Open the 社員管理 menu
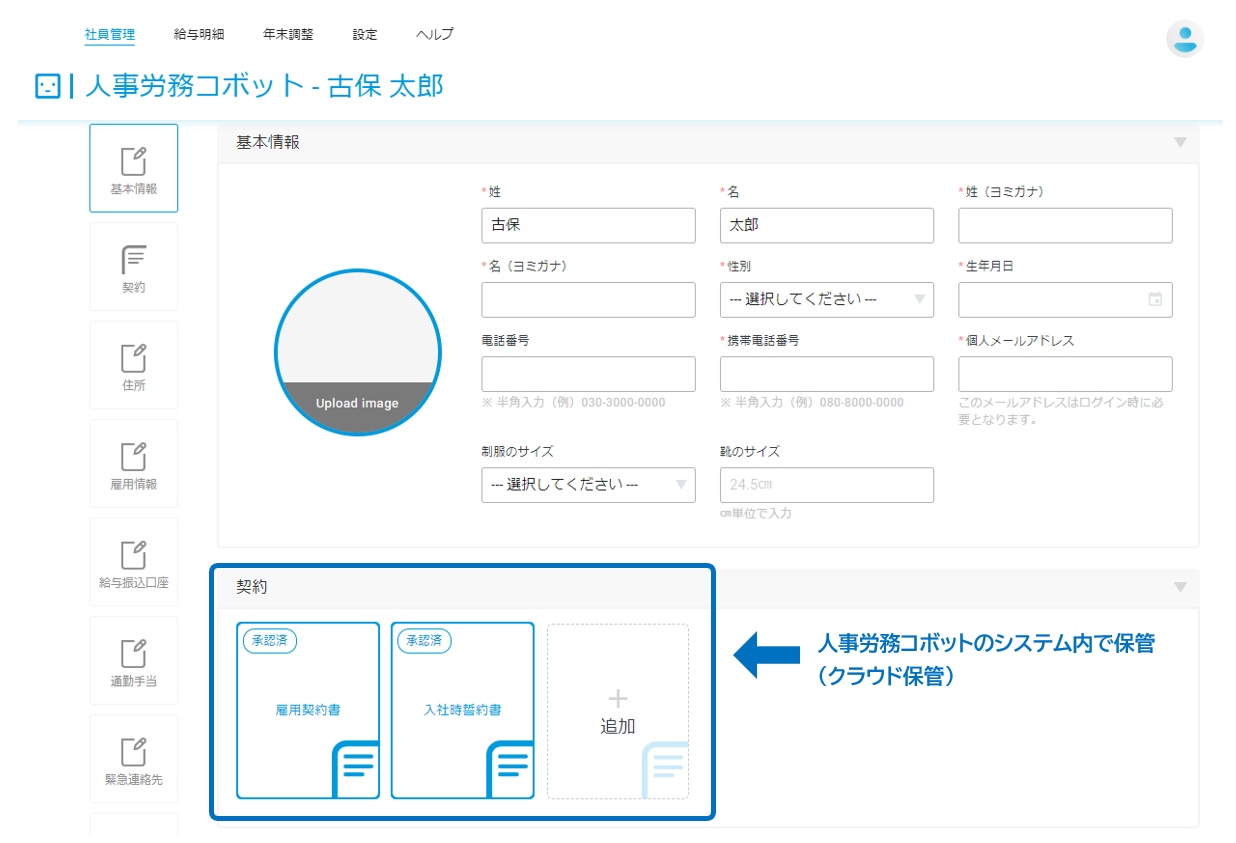The width and height of the screenshot is (1236, 843). 110,34
